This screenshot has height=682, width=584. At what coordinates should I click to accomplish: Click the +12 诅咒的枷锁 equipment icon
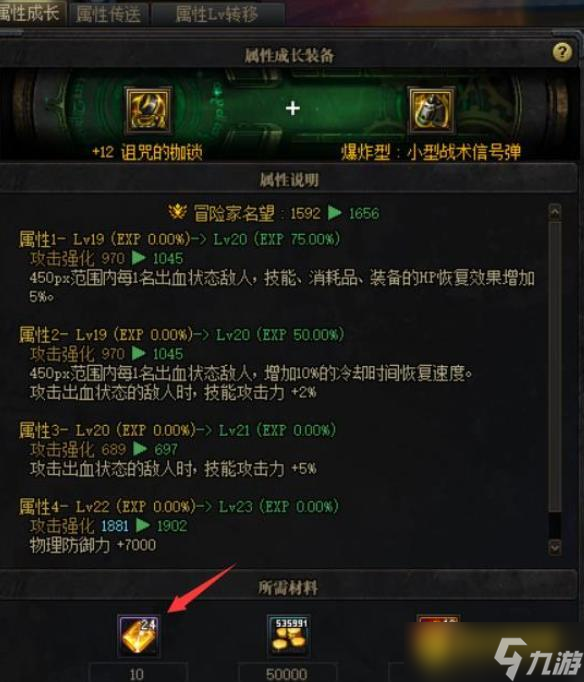coord(148,110)
